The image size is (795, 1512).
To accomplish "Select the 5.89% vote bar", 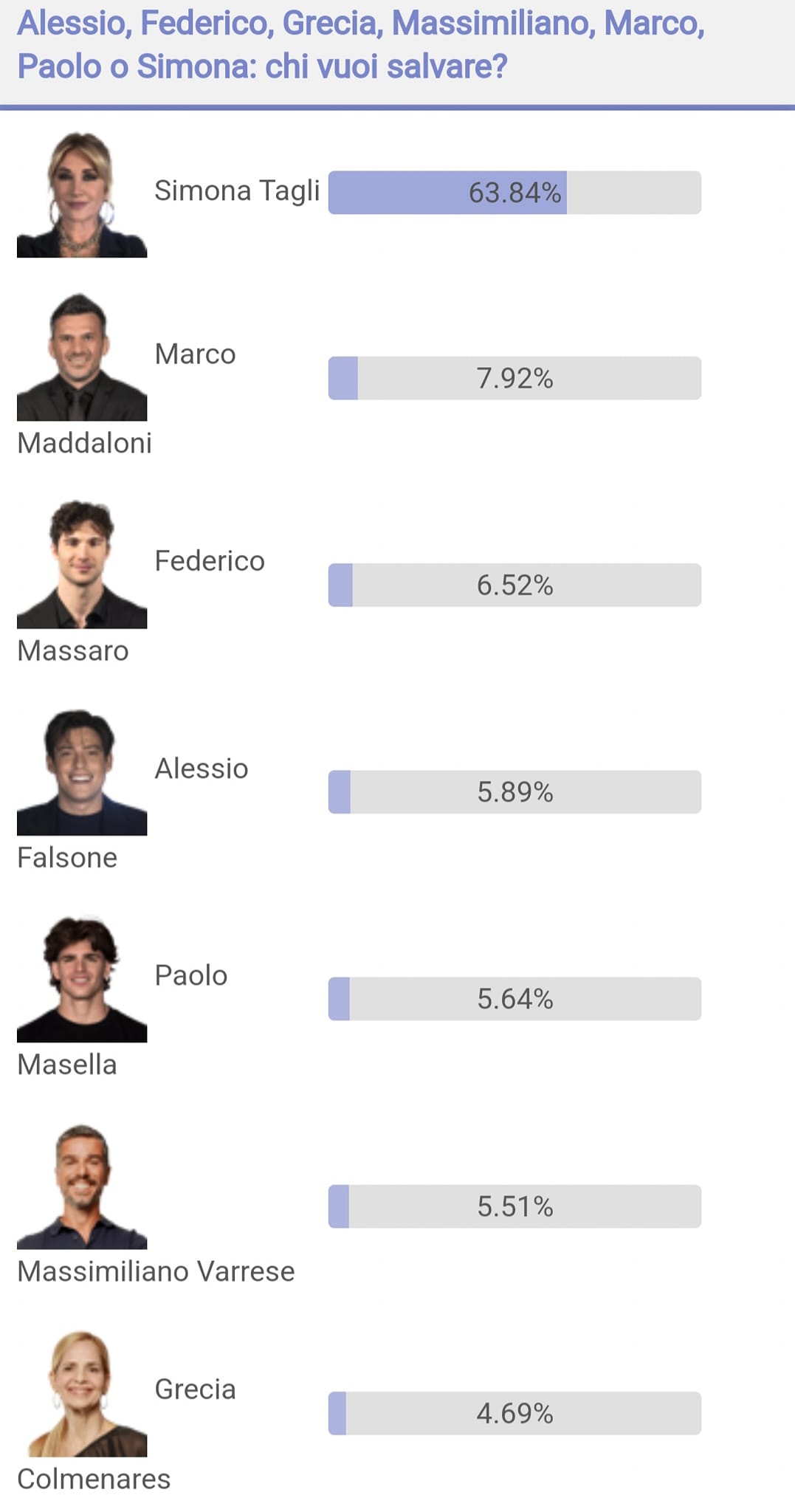I will click(x=514, y=792).
